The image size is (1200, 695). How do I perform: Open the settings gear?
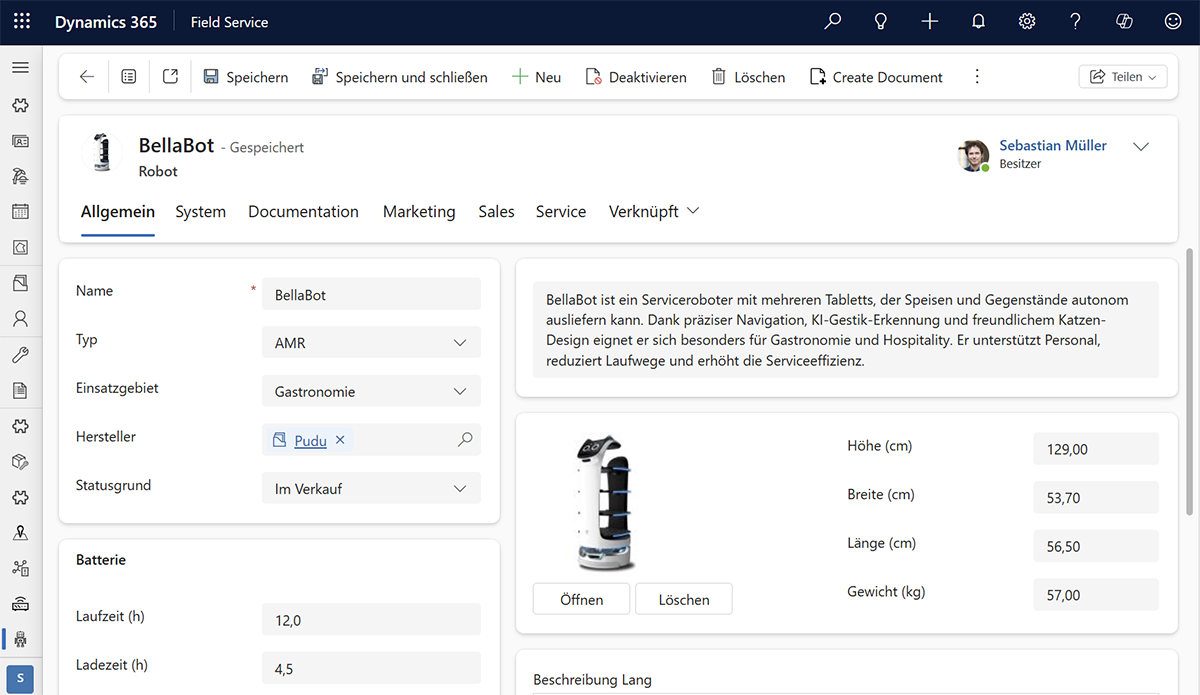(1026, 21)
